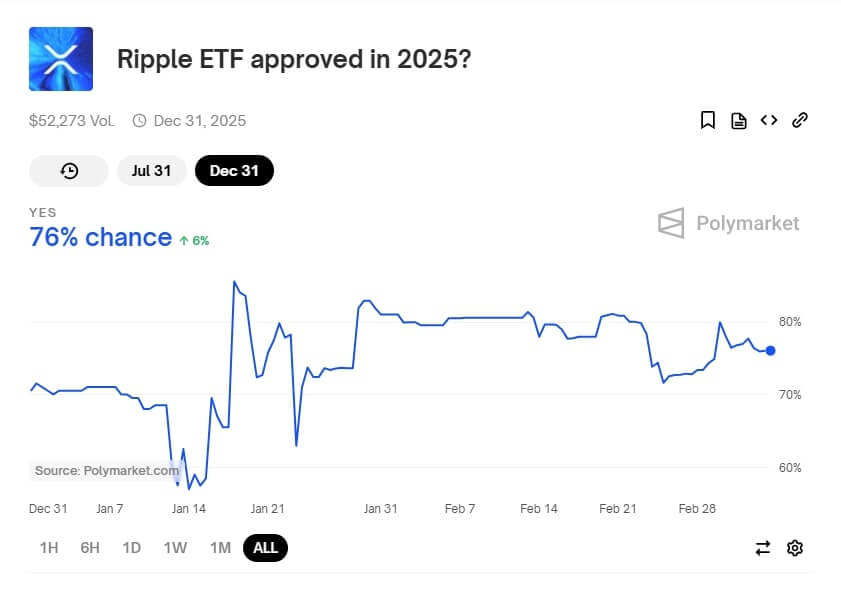
Task: Click the blue endpoint dot on chart
Action: pyautogui.click(x=770, y=350)
